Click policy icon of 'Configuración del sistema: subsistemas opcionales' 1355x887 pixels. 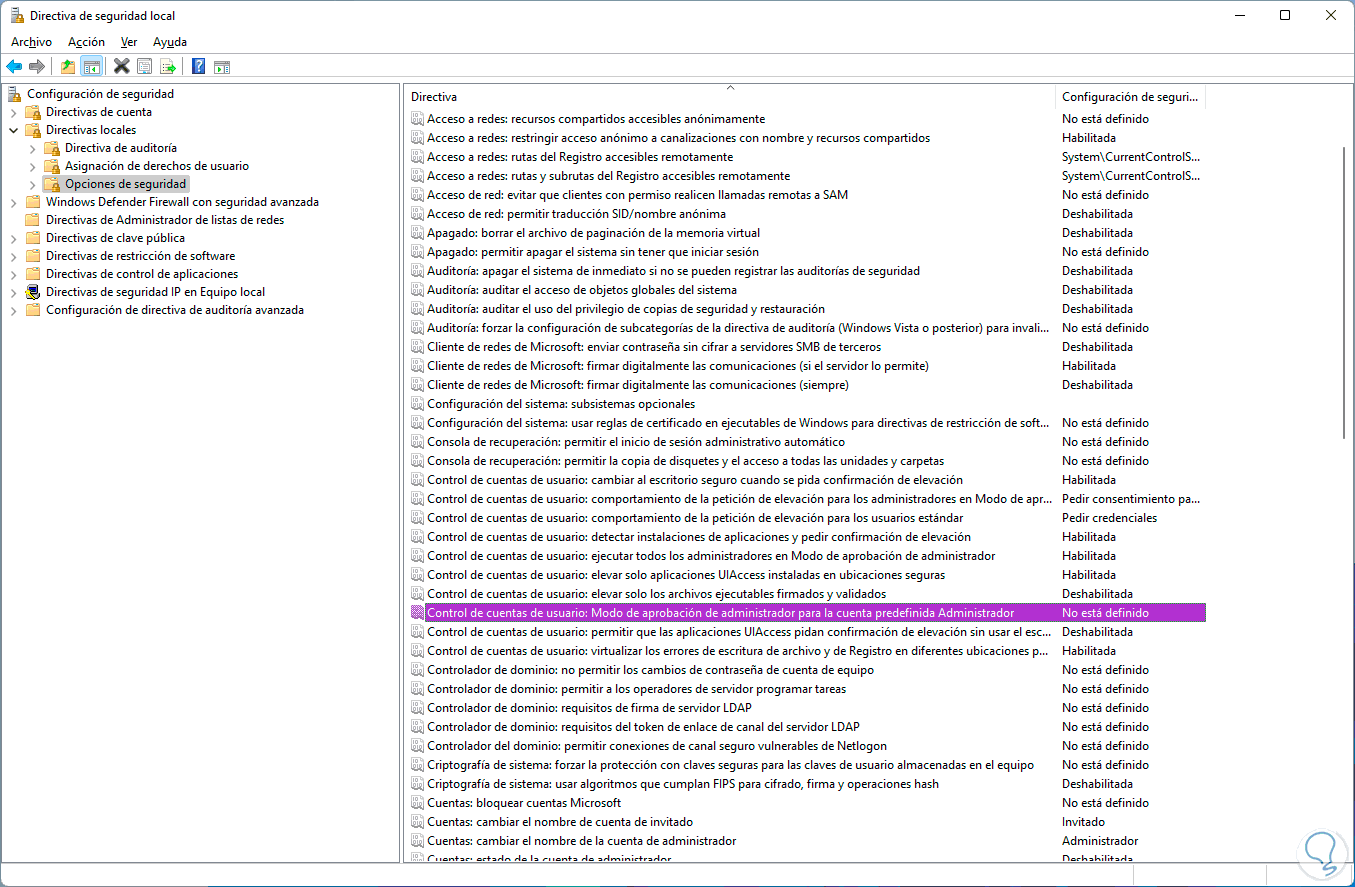(417, 404)
